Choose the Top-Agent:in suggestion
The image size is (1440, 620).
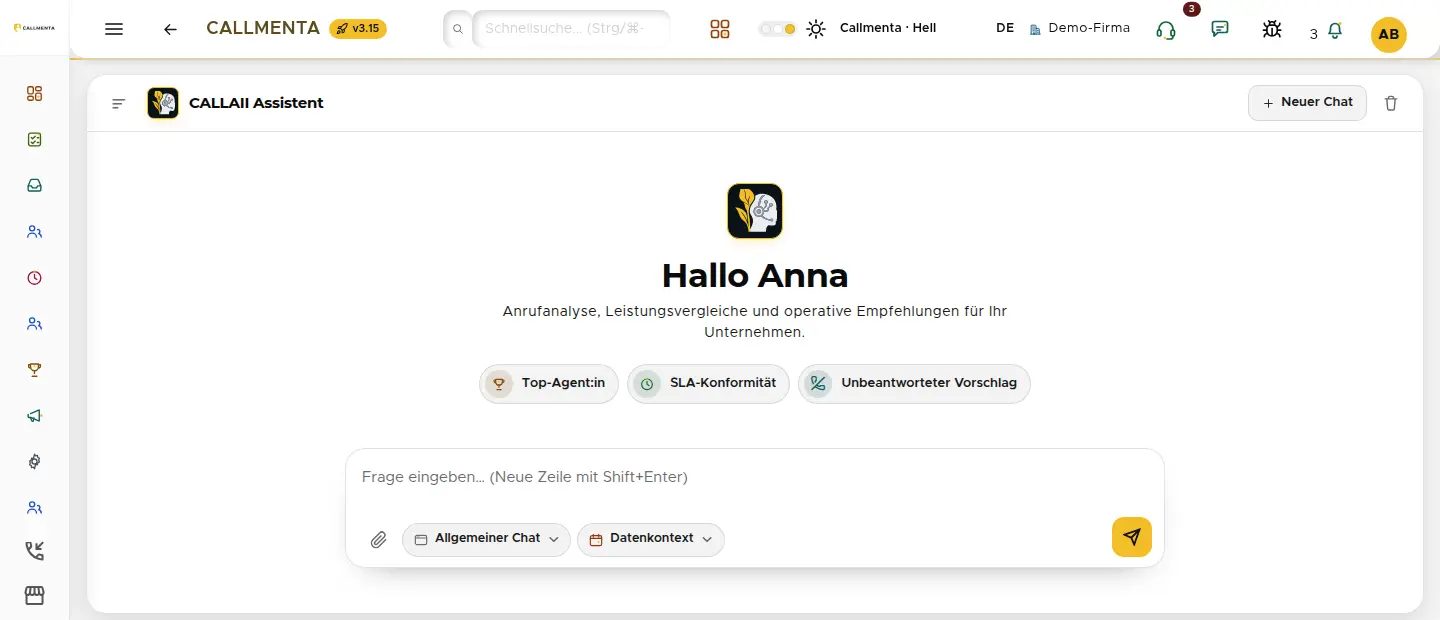[549, 384]
